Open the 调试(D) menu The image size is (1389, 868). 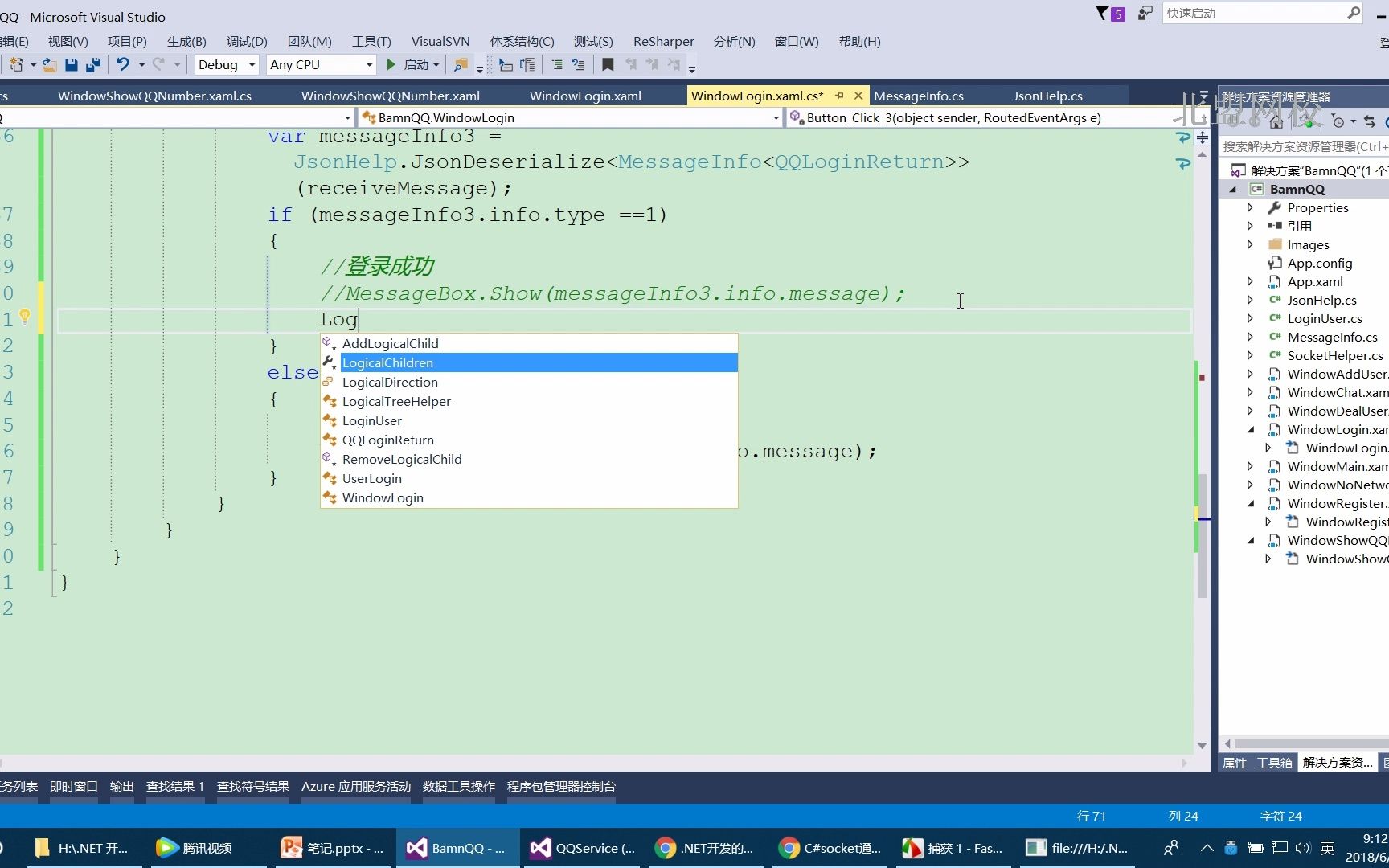247,41
